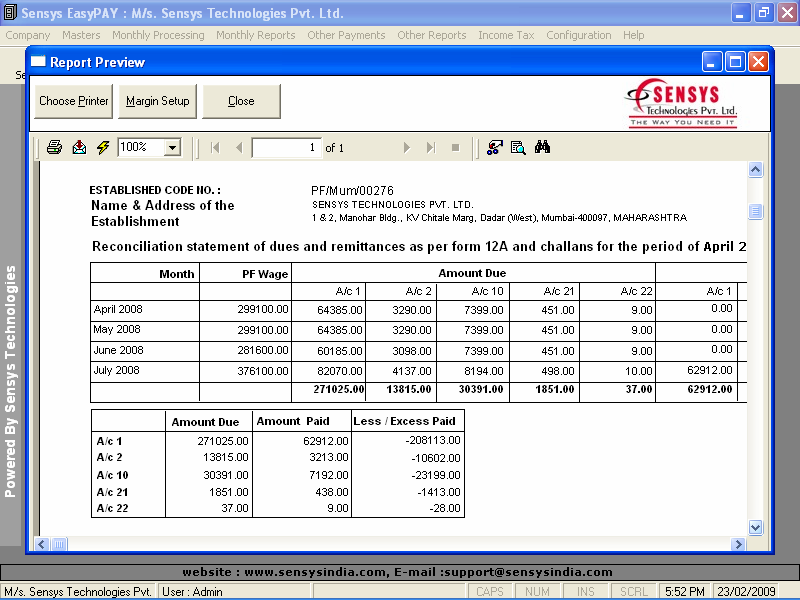
Task: Click the horizontal scrollbar right arrow
Action: point(737,544)
